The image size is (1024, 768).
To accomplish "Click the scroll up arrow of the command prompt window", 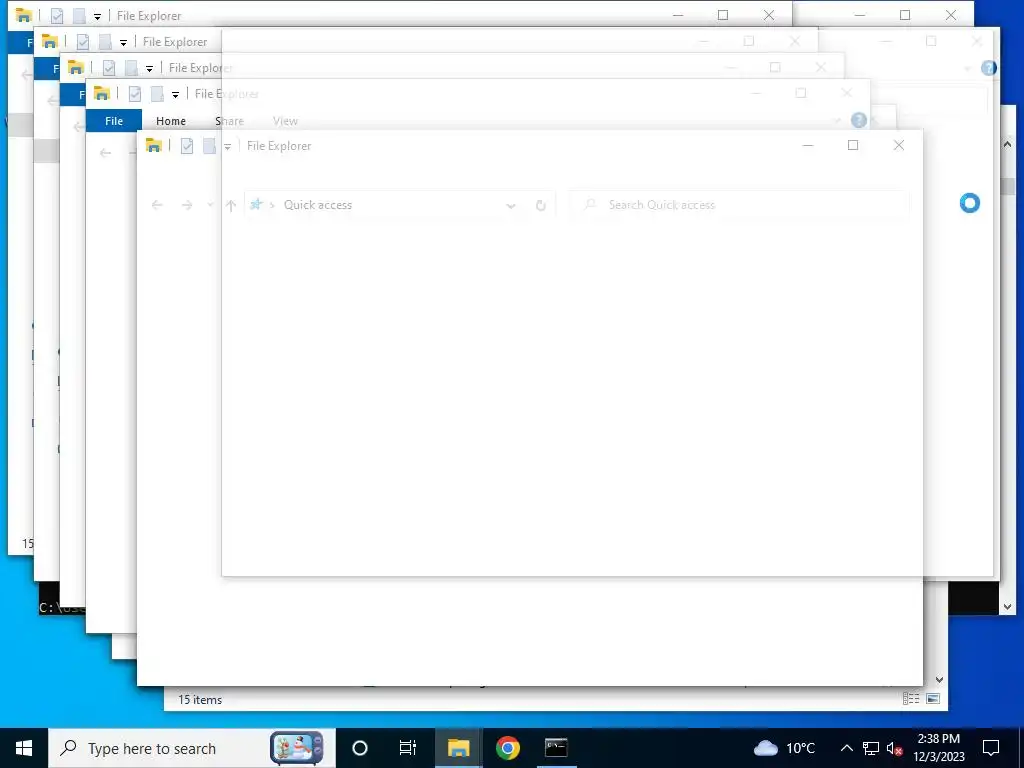I will [x=1007, y=144].
